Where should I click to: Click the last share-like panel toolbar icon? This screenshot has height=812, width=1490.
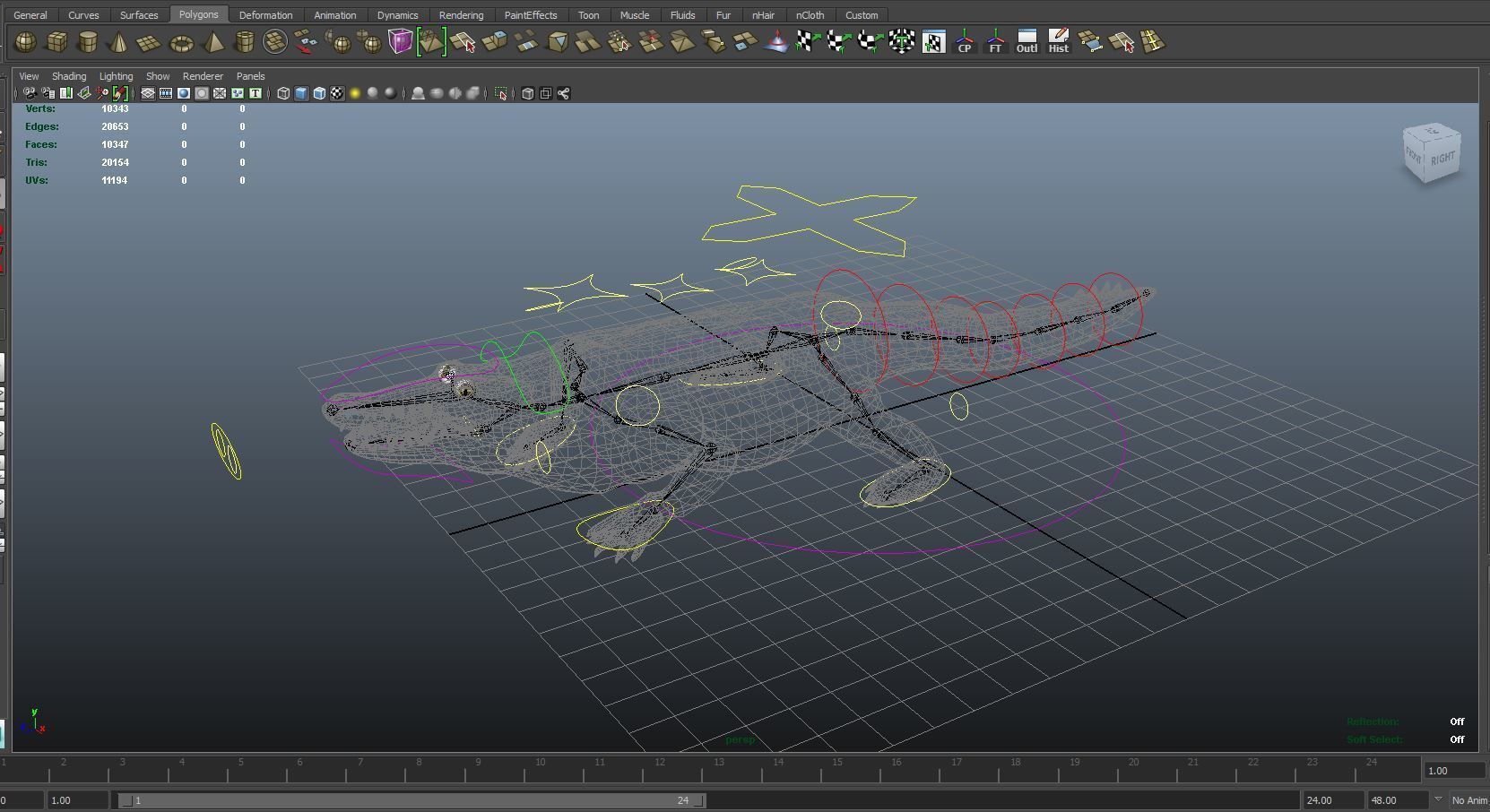click(x=563, y=93)
